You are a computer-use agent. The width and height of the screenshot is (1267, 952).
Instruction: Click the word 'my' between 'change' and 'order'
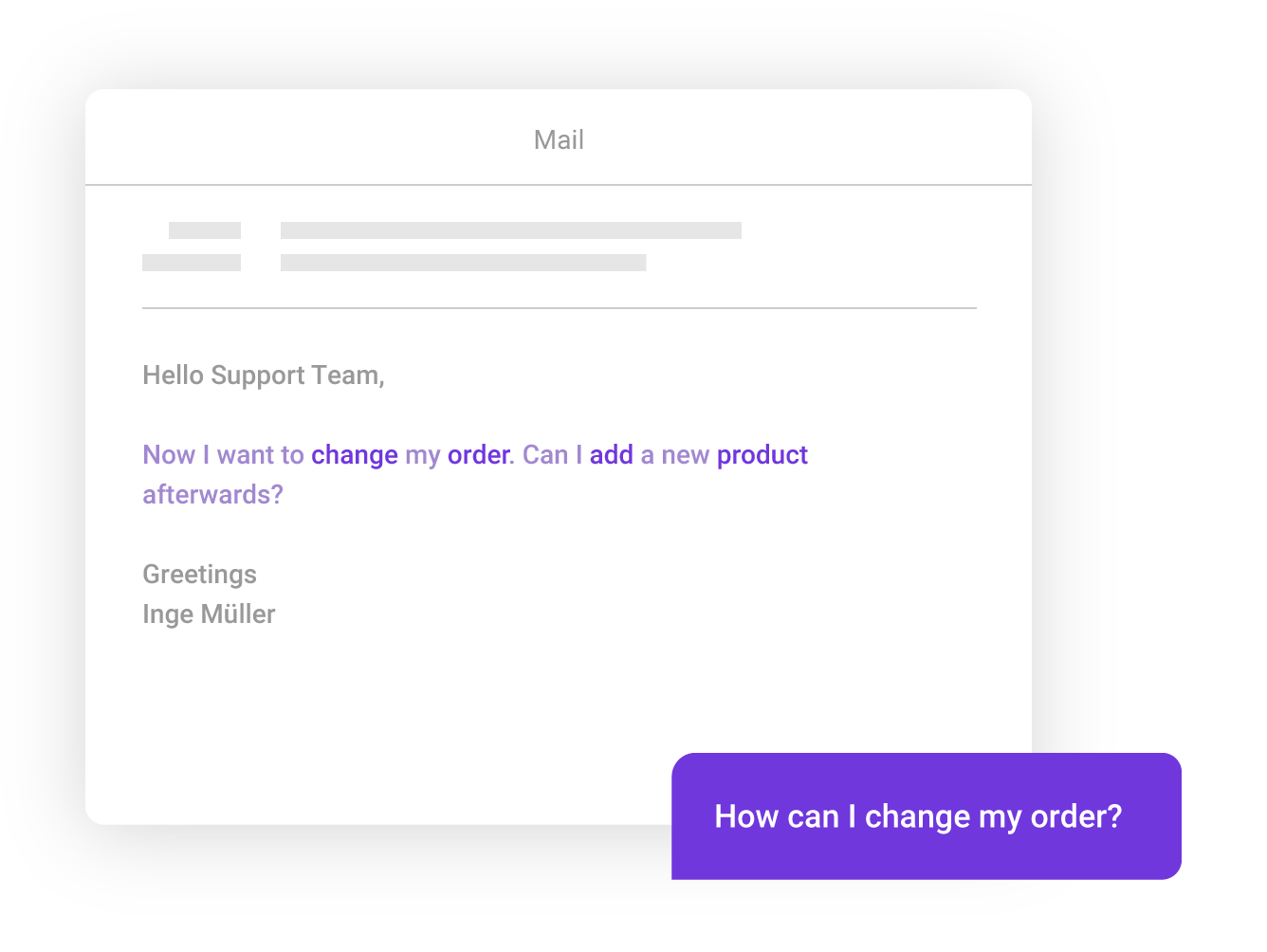[423, 457]
